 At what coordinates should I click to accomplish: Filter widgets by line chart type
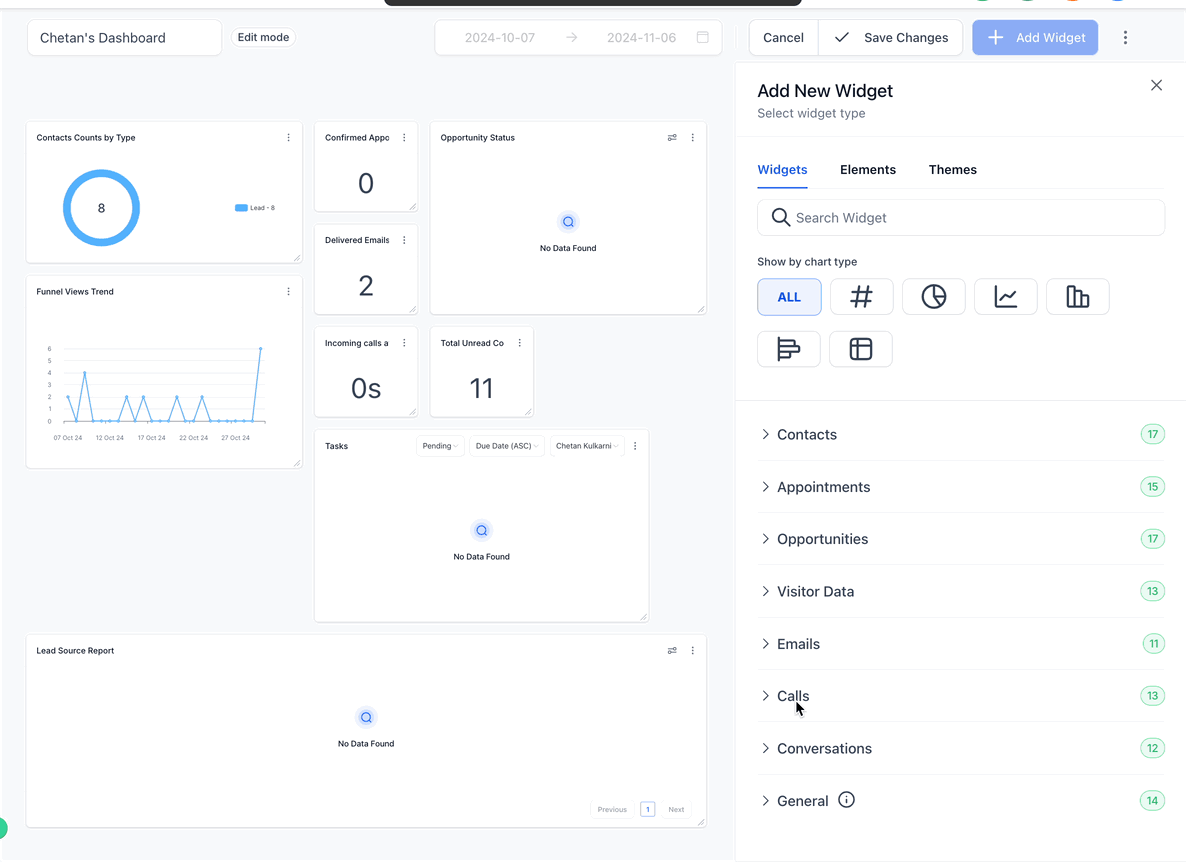click(1005, 296)
